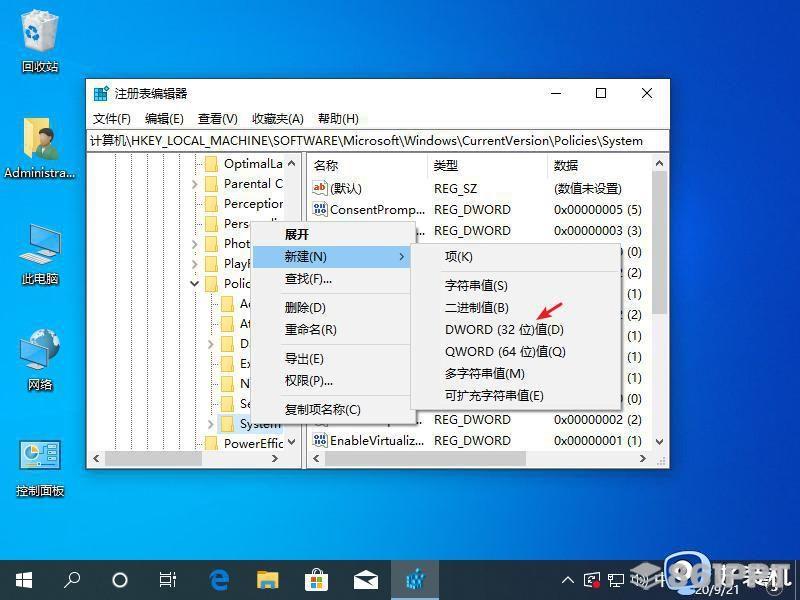Screen dimensions: 800x600
Task: Click the EnableVirtualiz DWORD value icon
Action: (319, 440)
